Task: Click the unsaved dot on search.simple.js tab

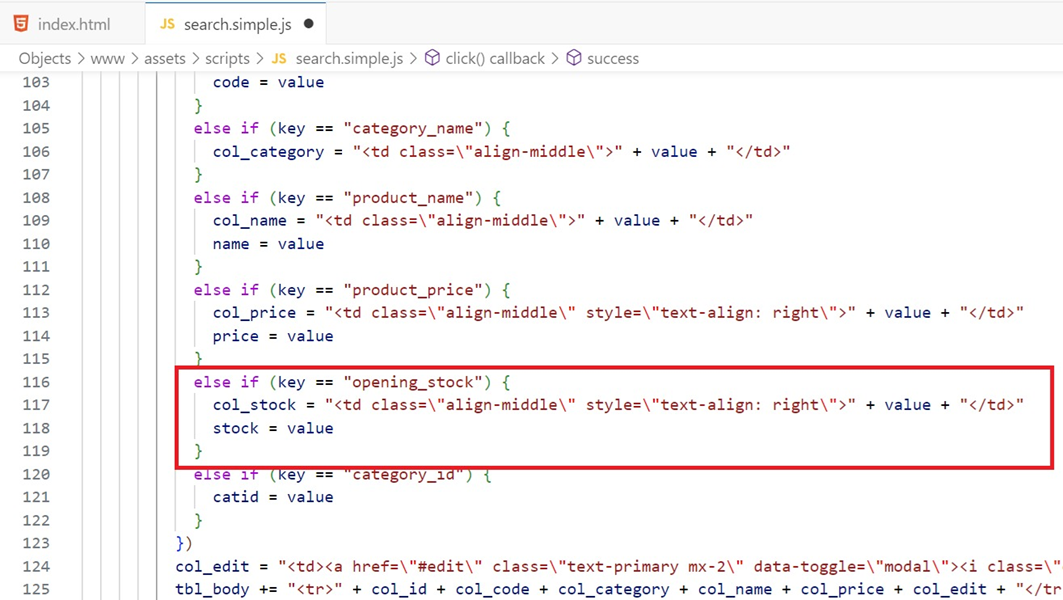Action: tap(309, 24)
